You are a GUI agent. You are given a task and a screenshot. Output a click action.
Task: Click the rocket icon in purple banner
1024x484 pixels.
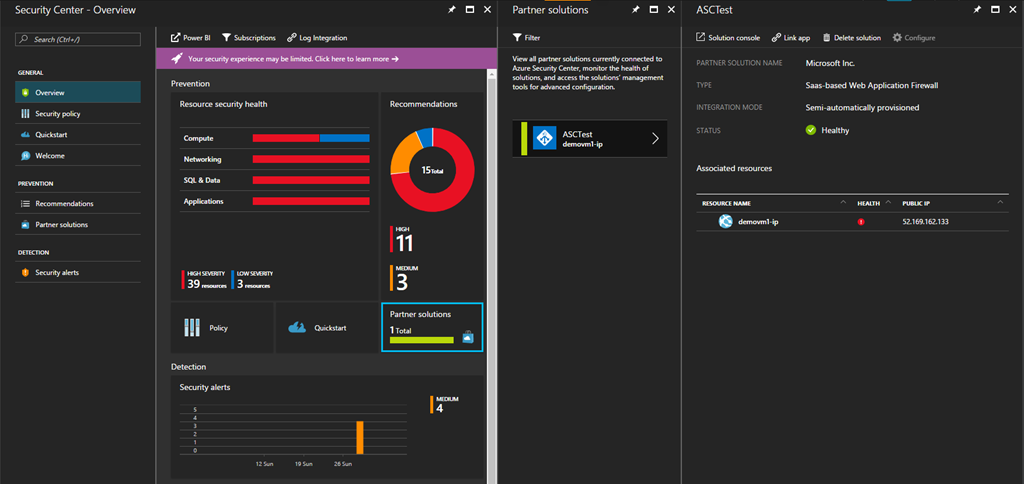177,58
